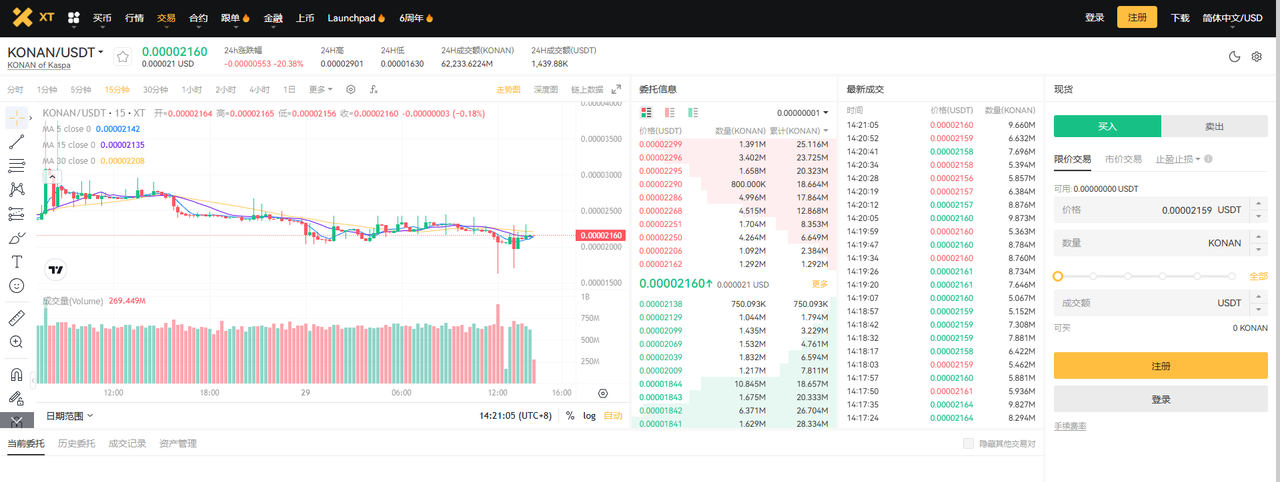
Task: Click the 成交额 total input field
Action: (1161, 302)
